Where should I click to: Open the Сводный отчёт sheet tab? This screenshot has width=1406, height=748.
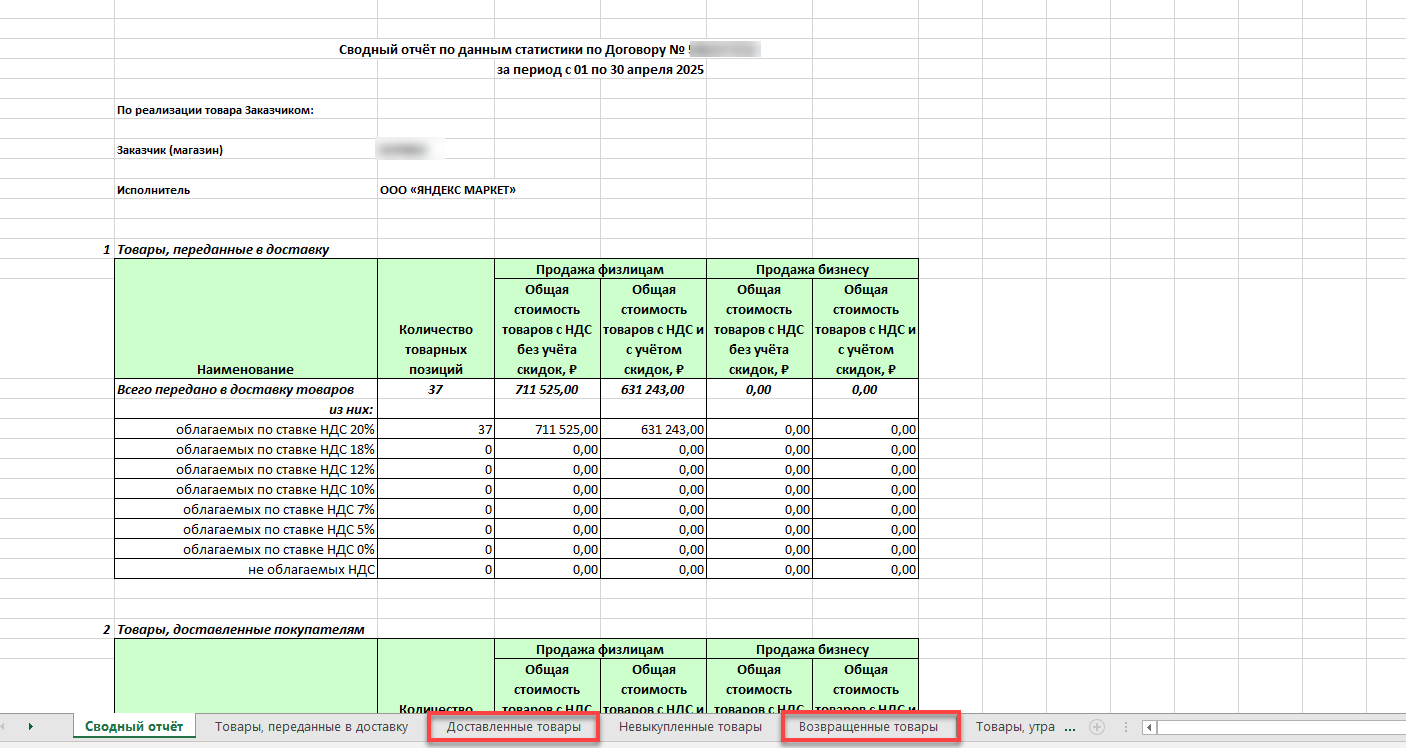coord(134,727)
